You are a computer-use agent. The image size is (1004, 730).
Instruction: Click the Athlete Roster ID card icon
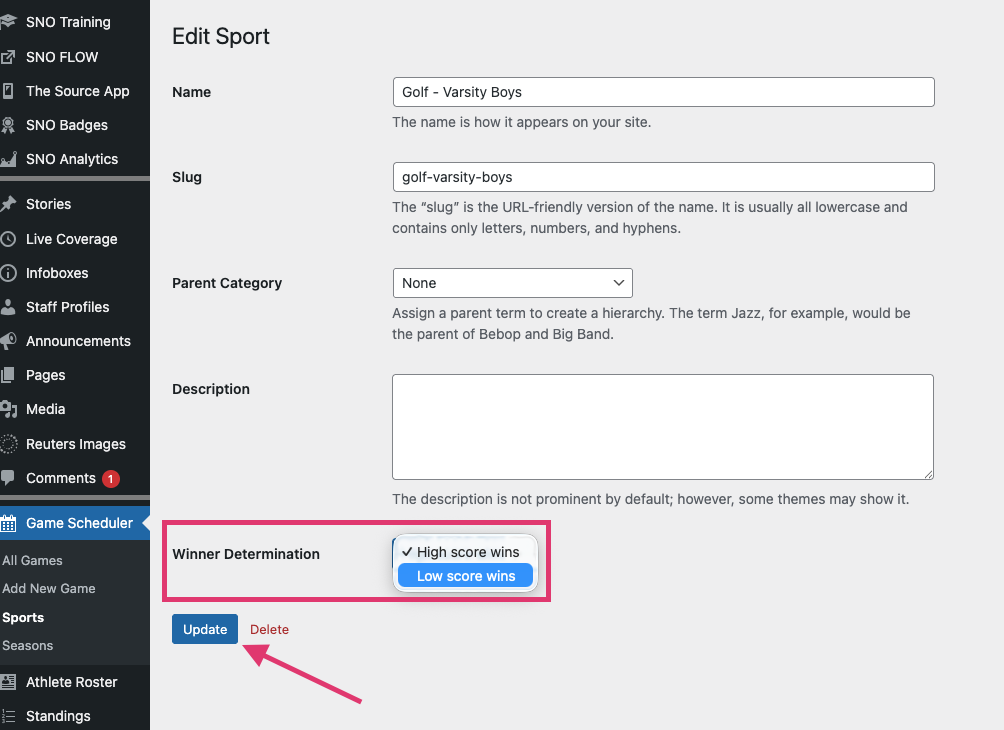click(x=8, y=682)
